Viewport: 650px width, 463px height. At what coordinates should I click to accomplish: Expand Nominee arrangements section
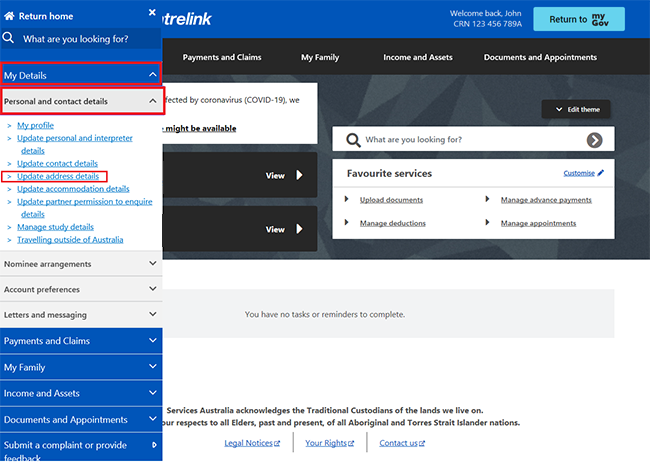(81, 264)
